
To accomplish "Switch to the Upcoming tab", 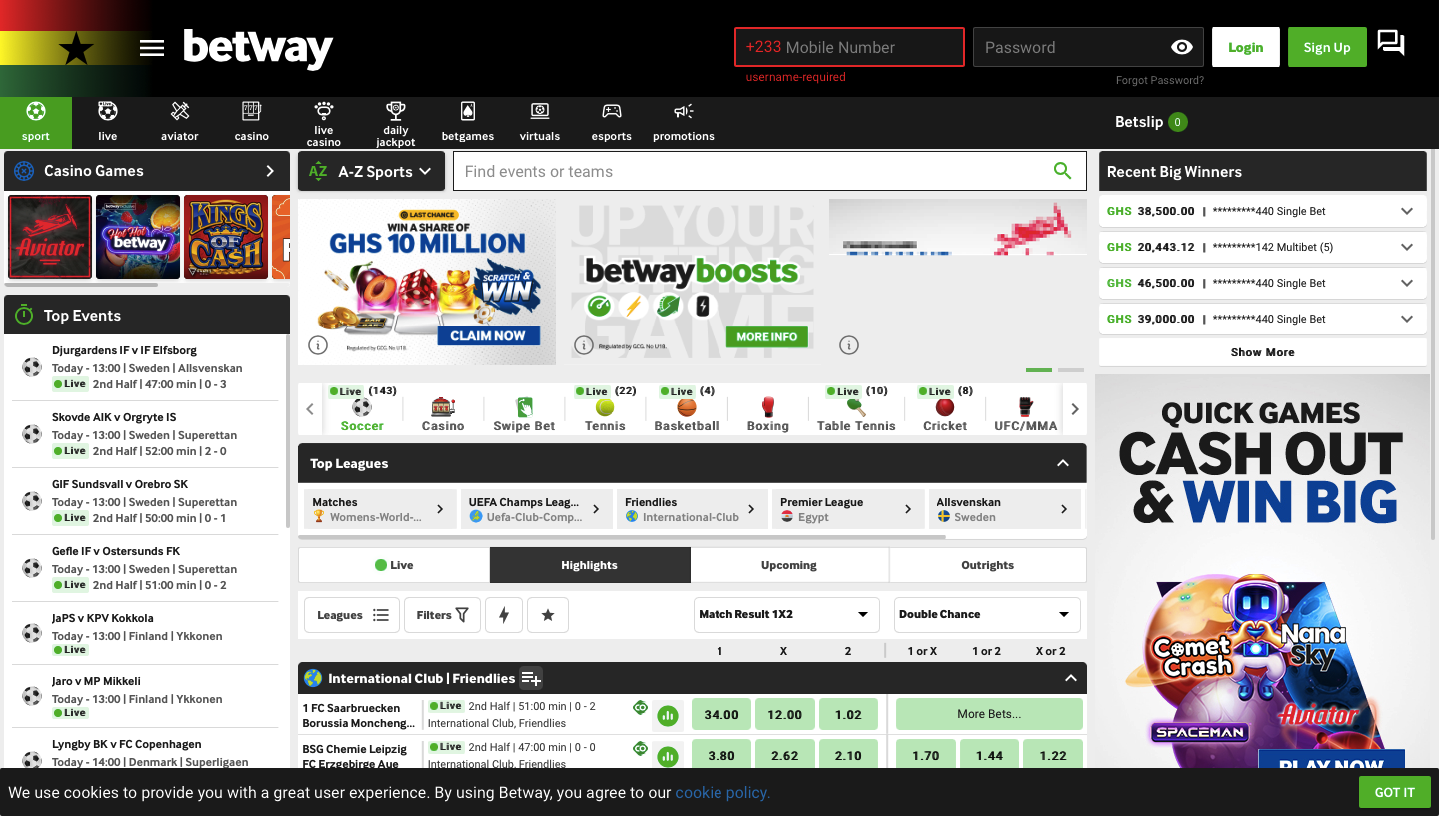I will [x=789, y=565].
